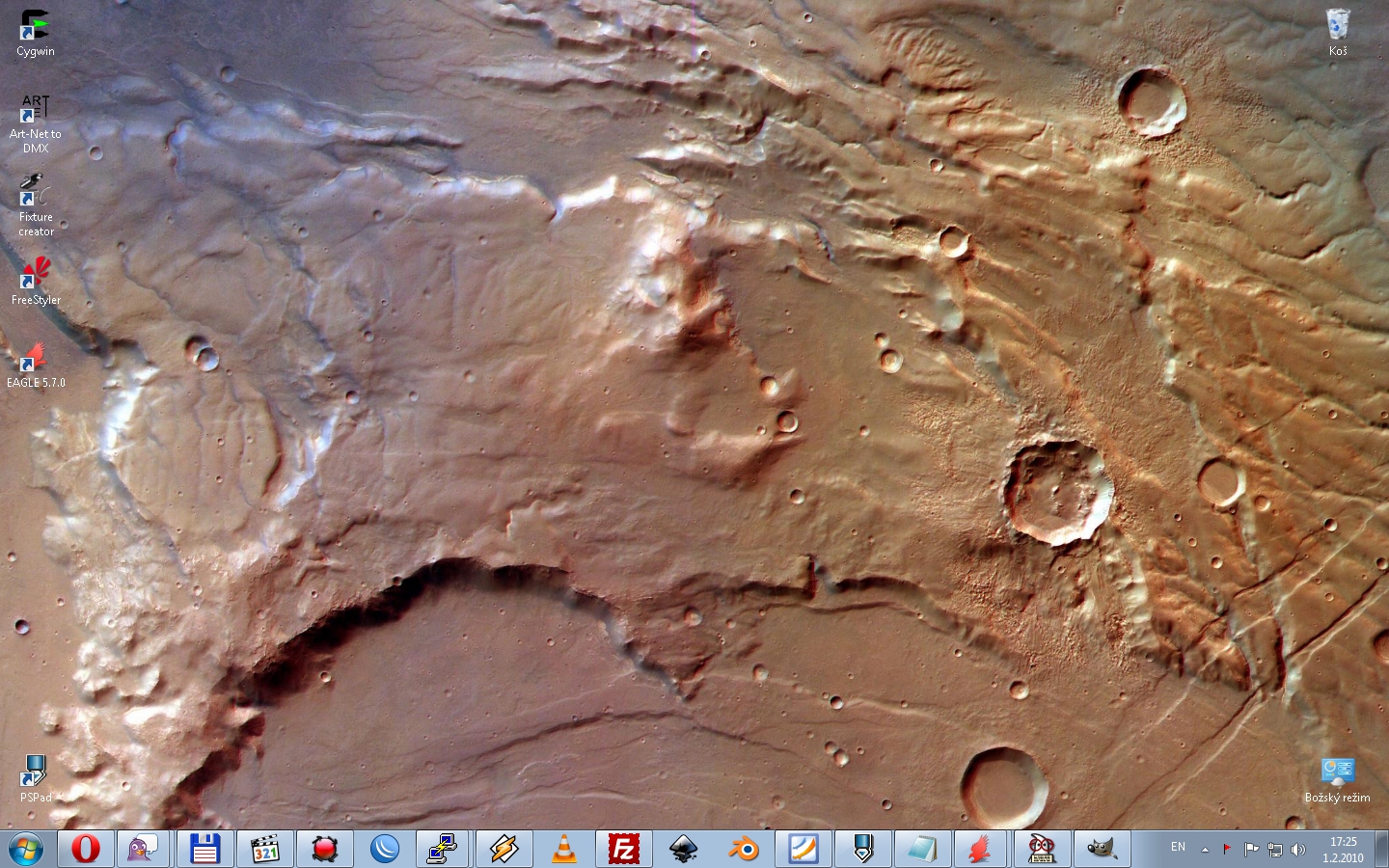Open the EN language bar selector
The height and width of the screenshot is (868, 1389).
[1178, 848]
